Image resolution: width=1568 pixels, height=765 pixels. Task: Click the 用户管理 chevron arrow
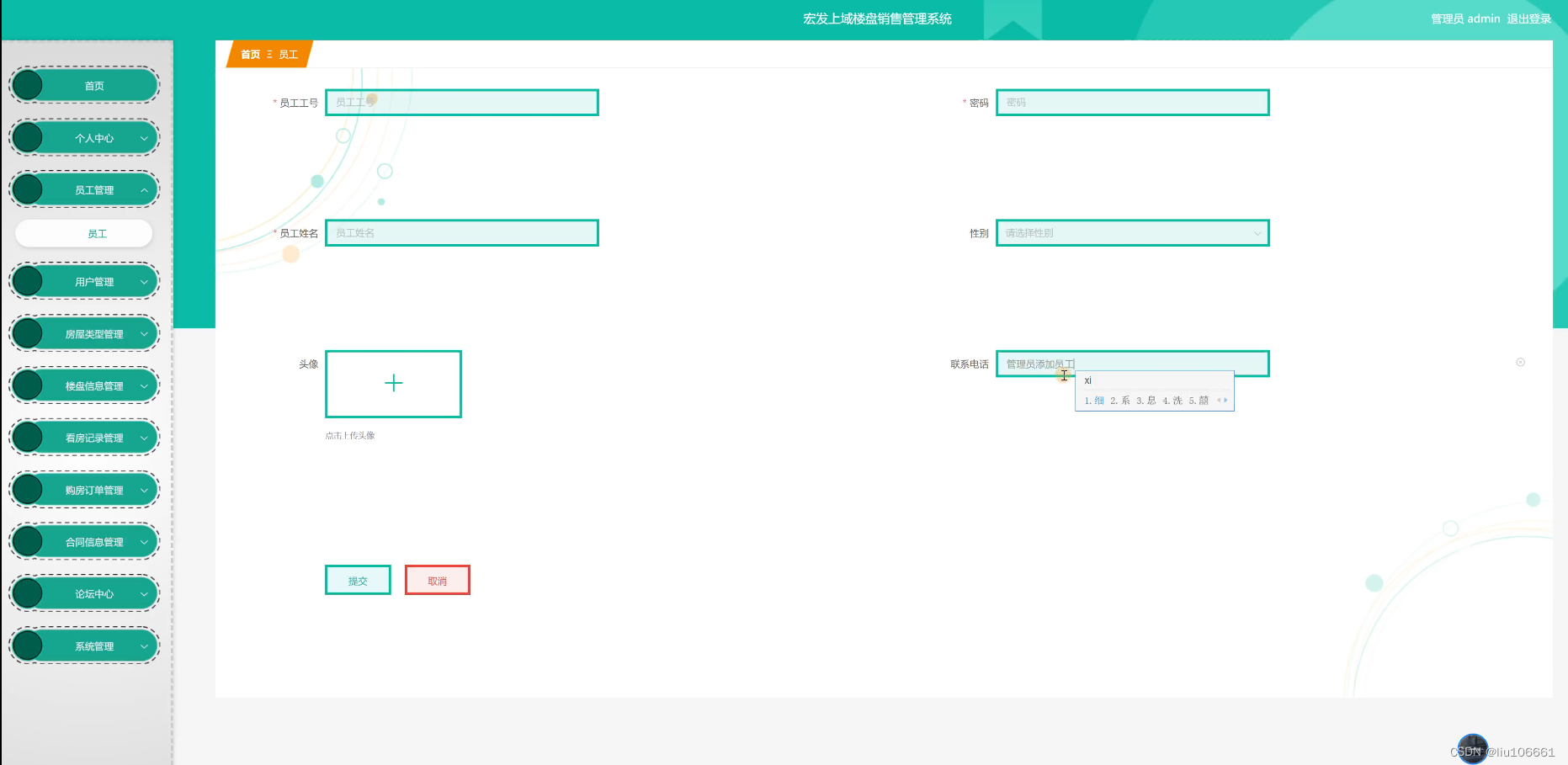tap(144, 282)
